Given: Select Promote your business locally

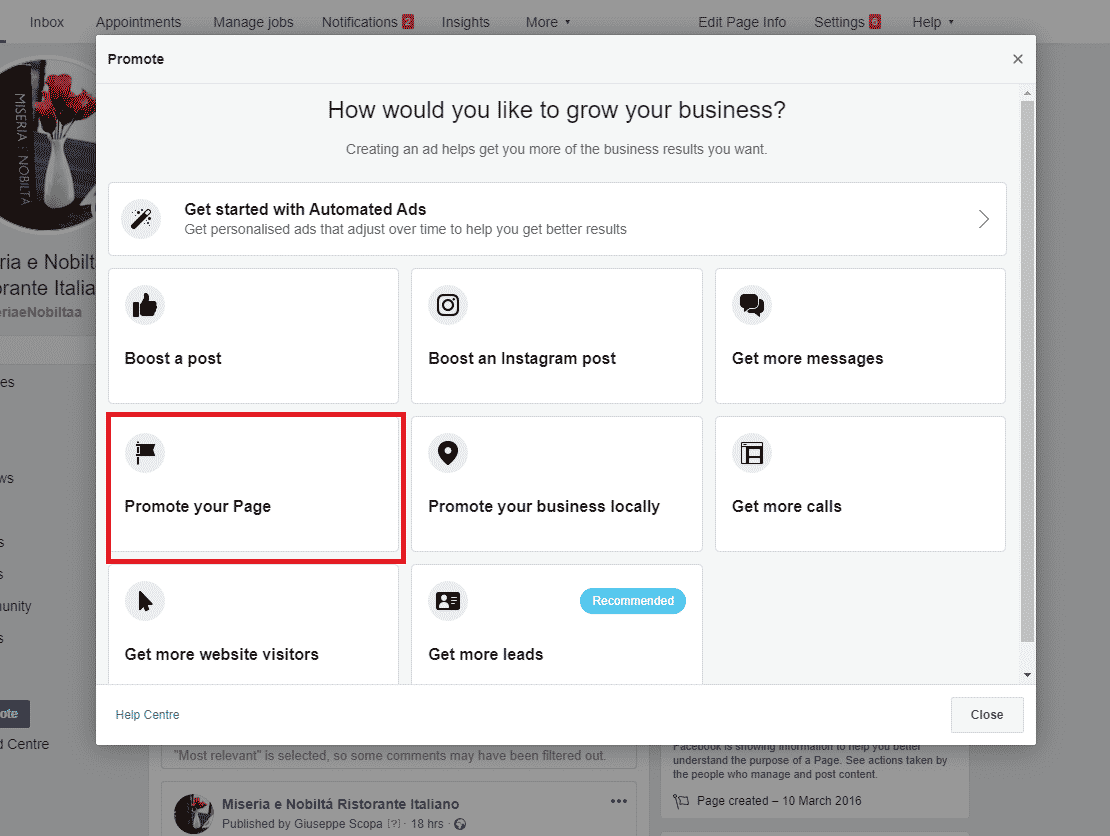Looking at the screenshot, I should tap(556, 483).
